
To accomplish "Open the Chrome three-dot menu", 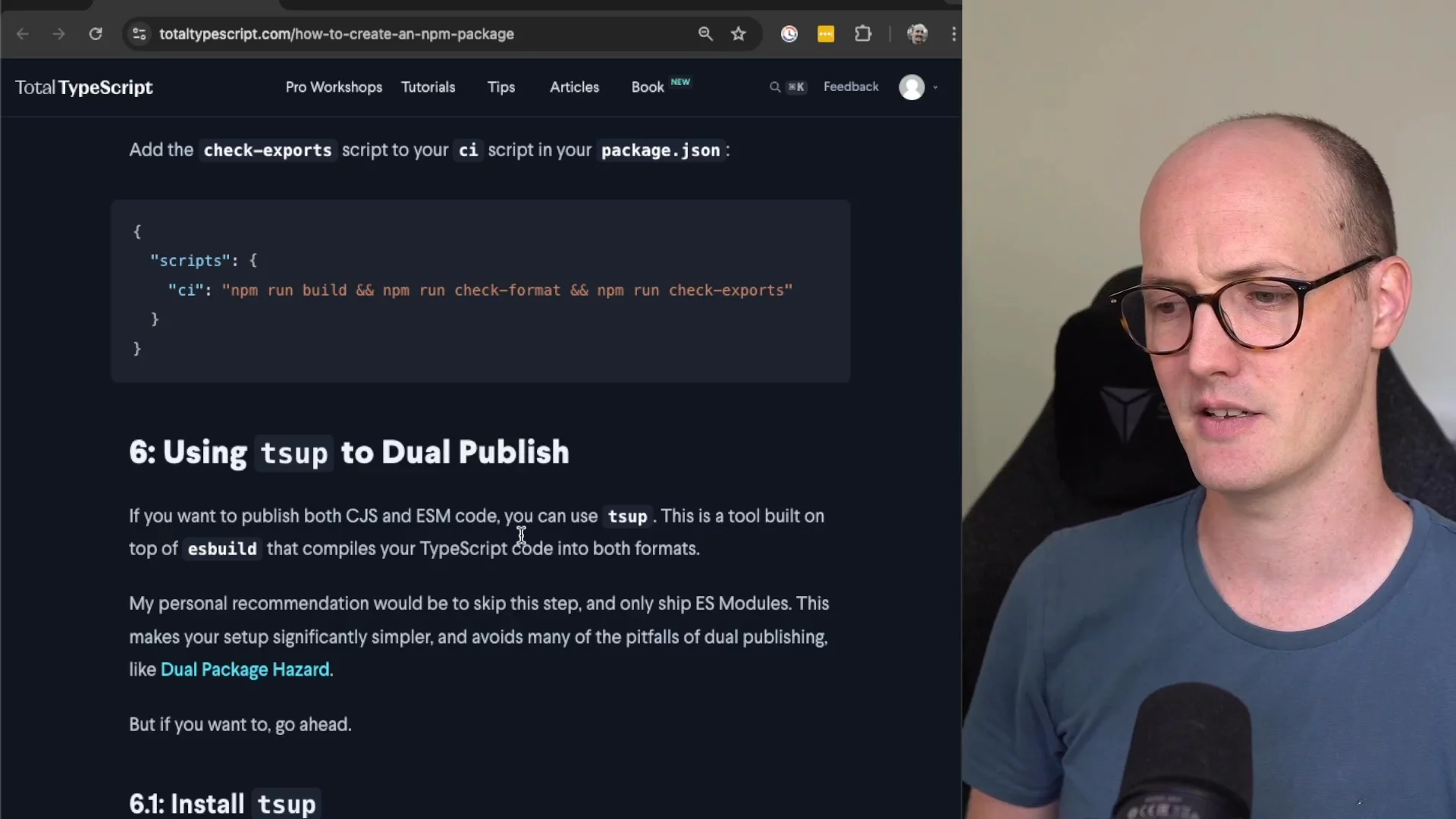I will pos(954,34).
